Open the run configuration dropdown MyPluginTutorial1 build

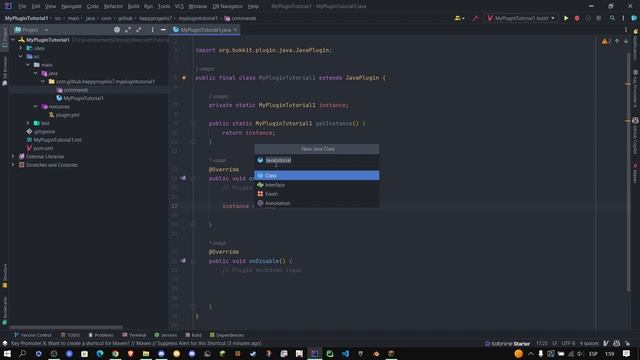(521, 18)
